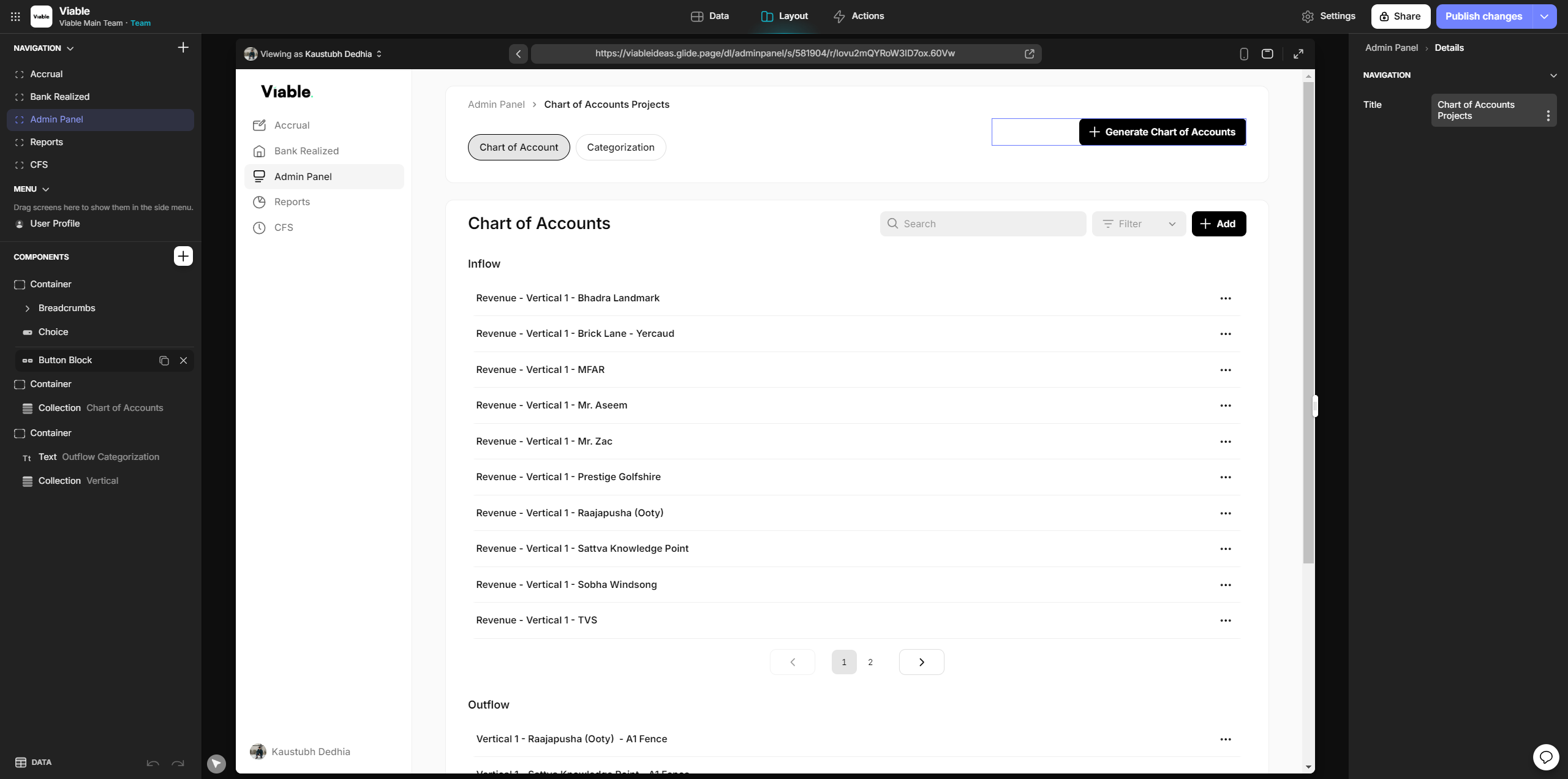The width and height of the screenshot is (1568, 779).
Task: Click the Viable app logo
Action: (42, 17)
